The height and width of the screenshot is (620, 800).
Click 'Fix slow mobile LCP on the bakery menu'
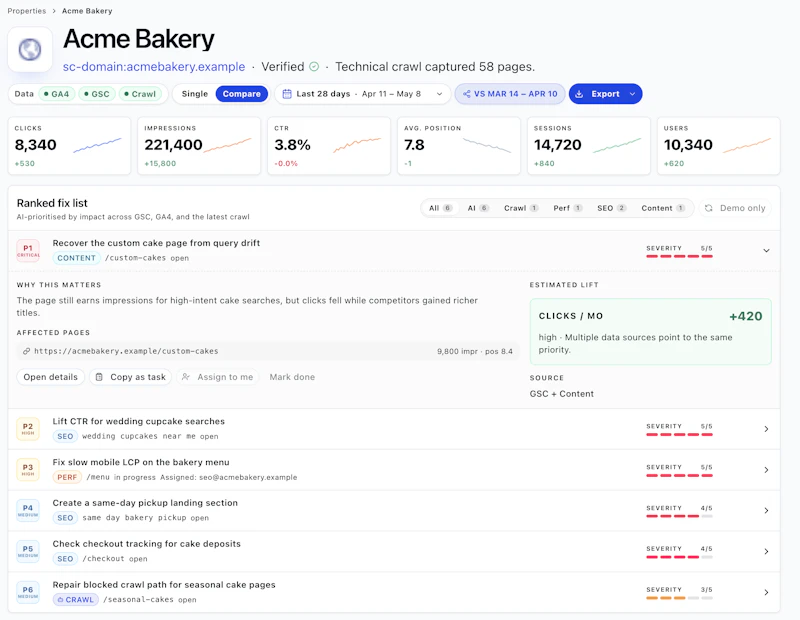141,462
